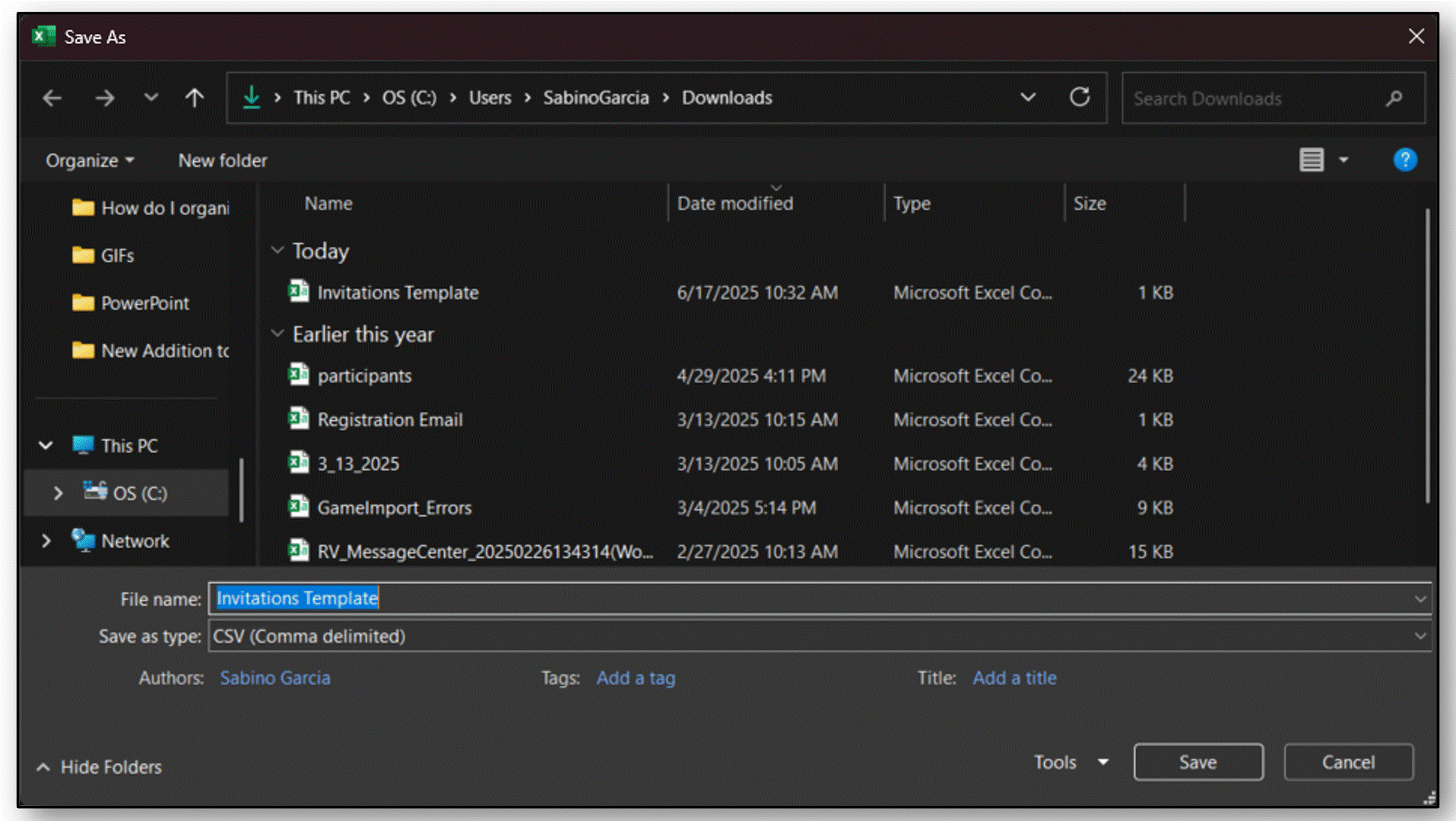Click This PC in the address path
The height and width of the screenshot is (821, 1456).
pyautogui.click(x=322, y=98)
